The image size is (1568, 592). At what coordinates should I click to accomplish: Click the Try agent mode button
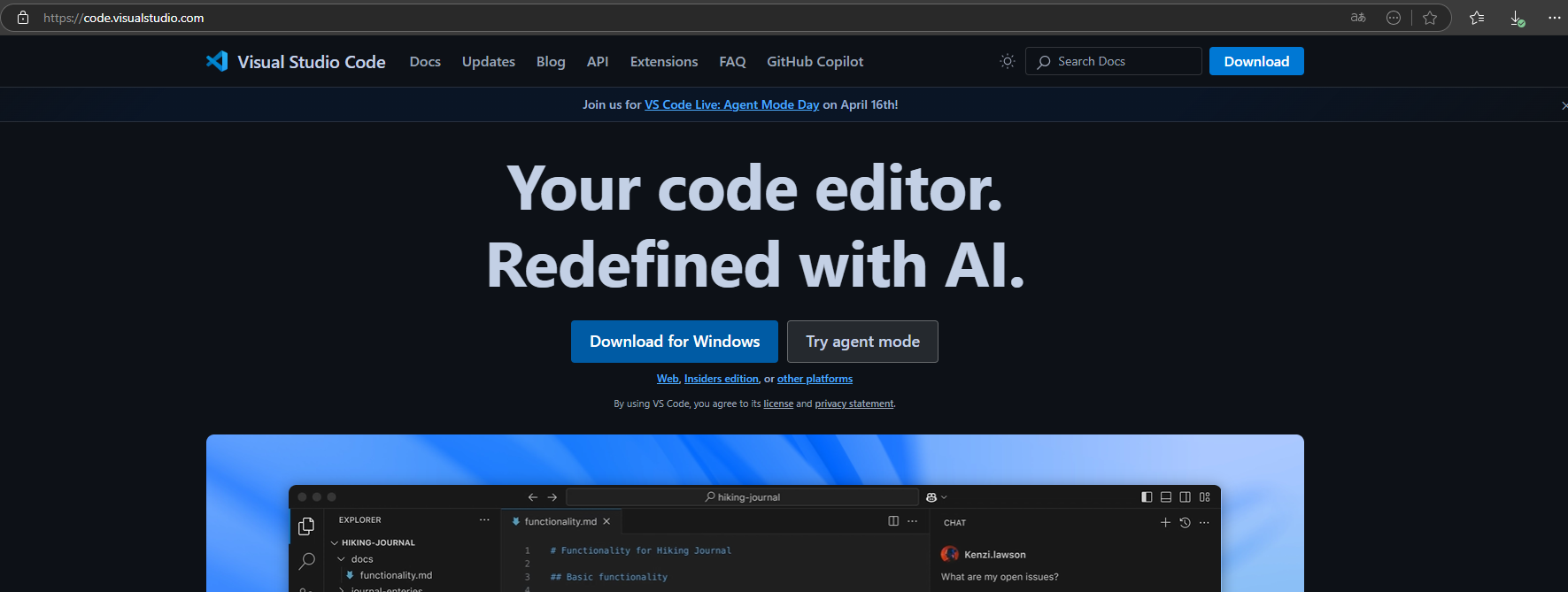[862, 342]
